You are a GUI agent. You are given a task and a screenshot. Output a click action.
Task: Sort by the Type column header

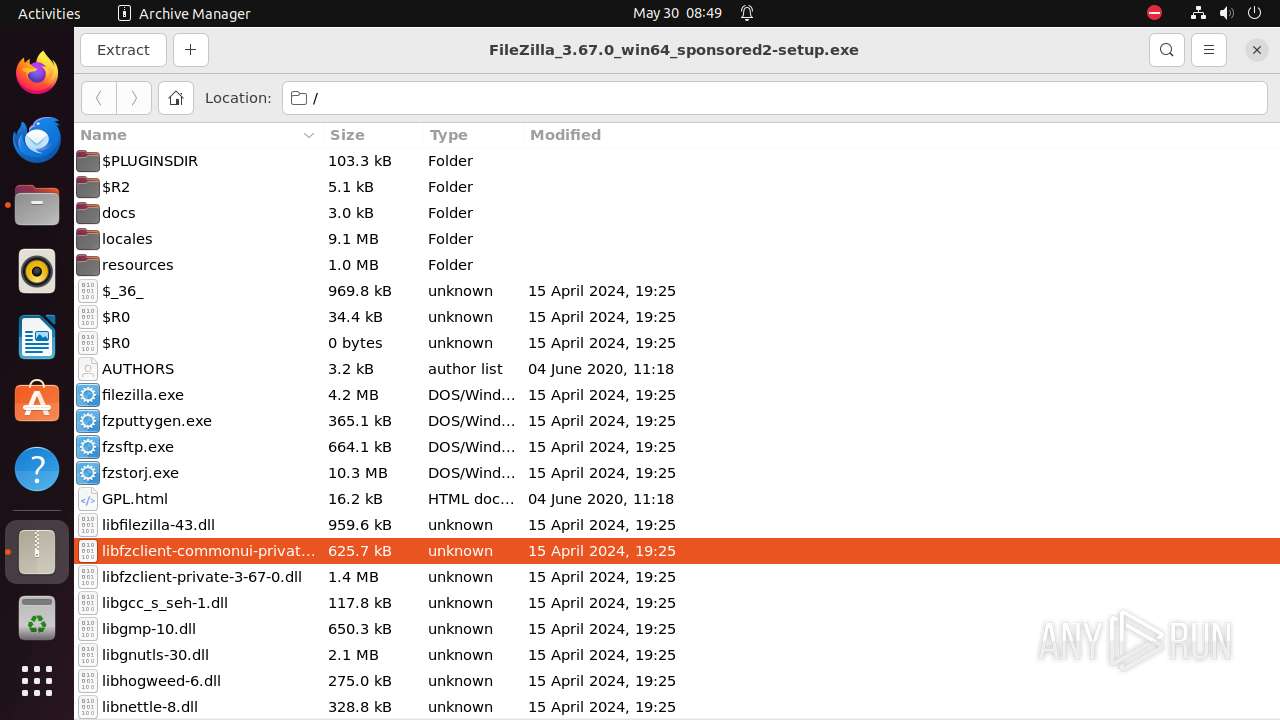472,135
